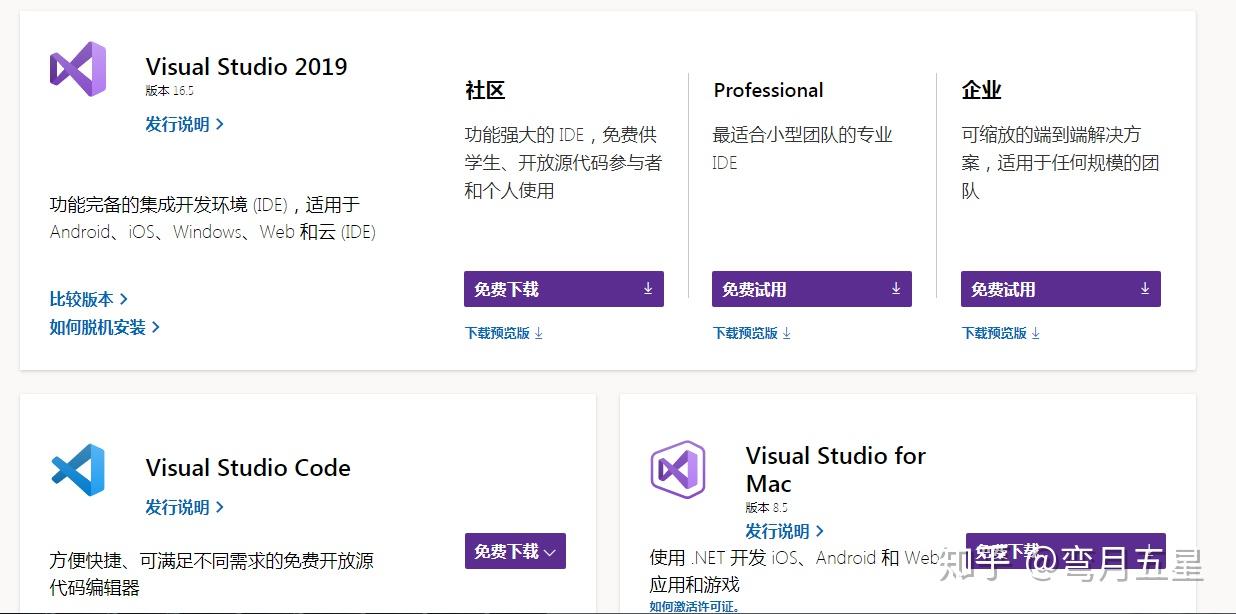Start the Professional 免费试用 download
This screenshot has width=1236, height=614.
[x=812, y=289]
